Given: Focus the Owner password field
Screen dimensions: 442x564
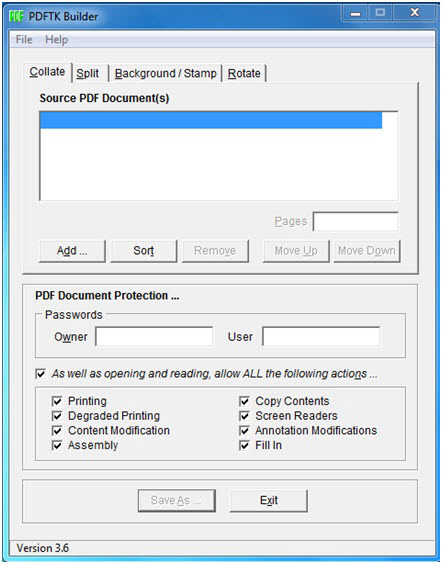Looking at the screenshot, I should click(154, 337).
